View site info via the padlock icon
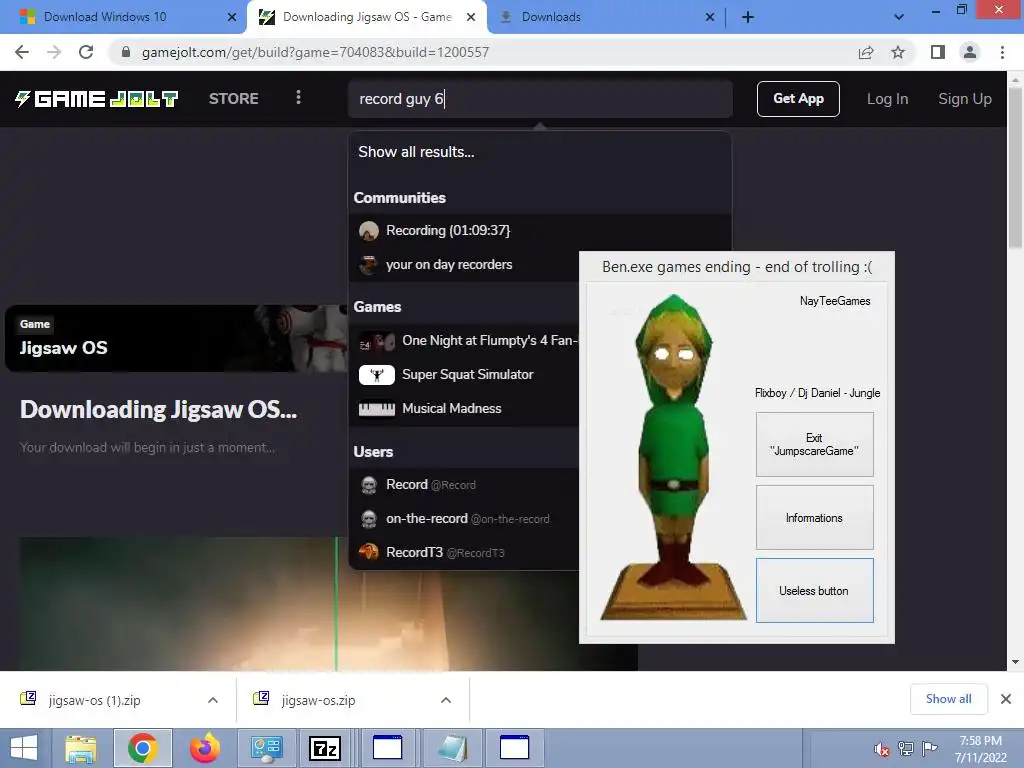1024x768 pixels. (x=126, y=52)
